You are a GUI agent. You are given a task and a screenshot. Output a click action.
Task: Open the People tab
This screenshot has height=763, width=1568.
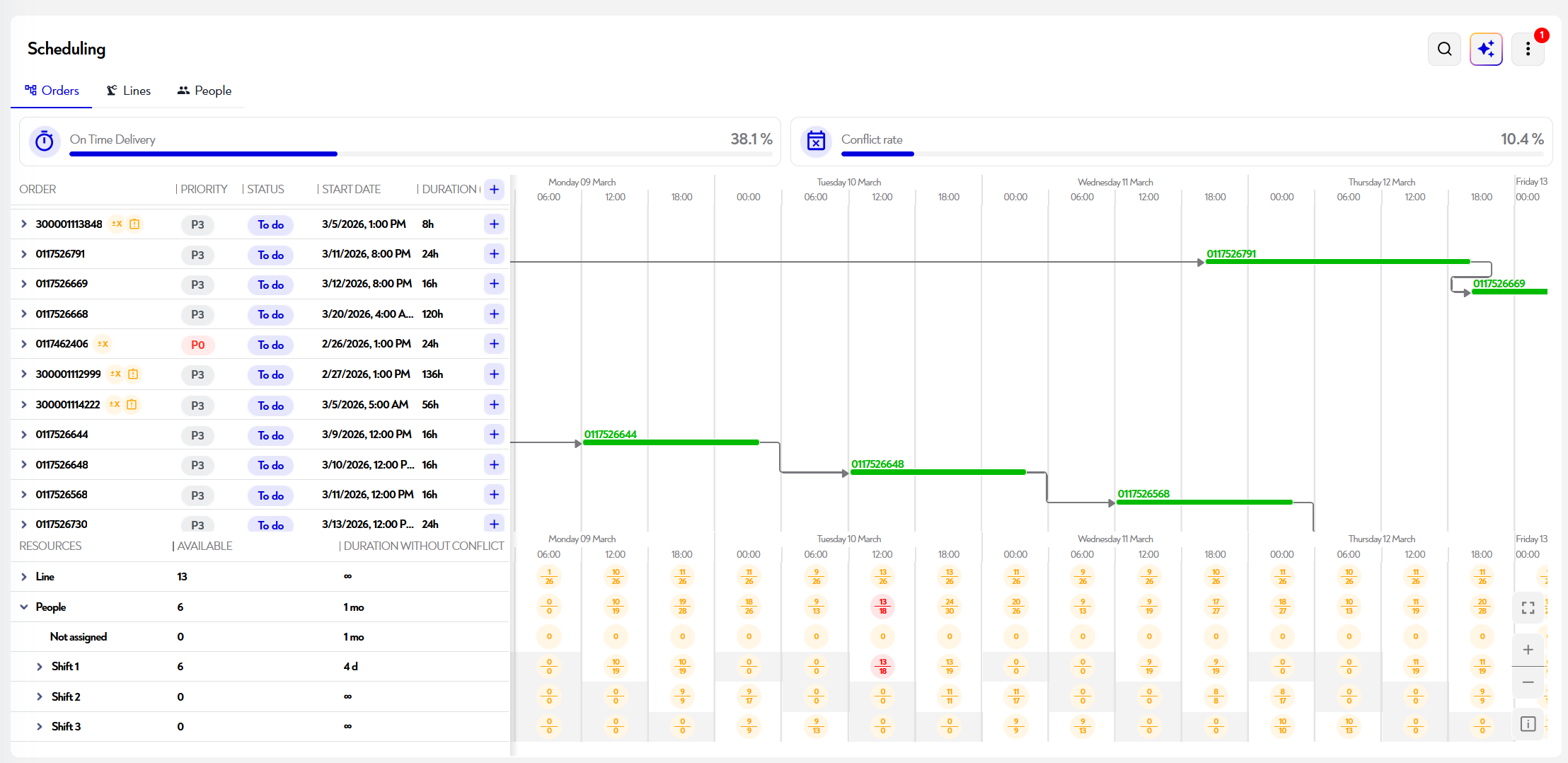tap(204, 91)
